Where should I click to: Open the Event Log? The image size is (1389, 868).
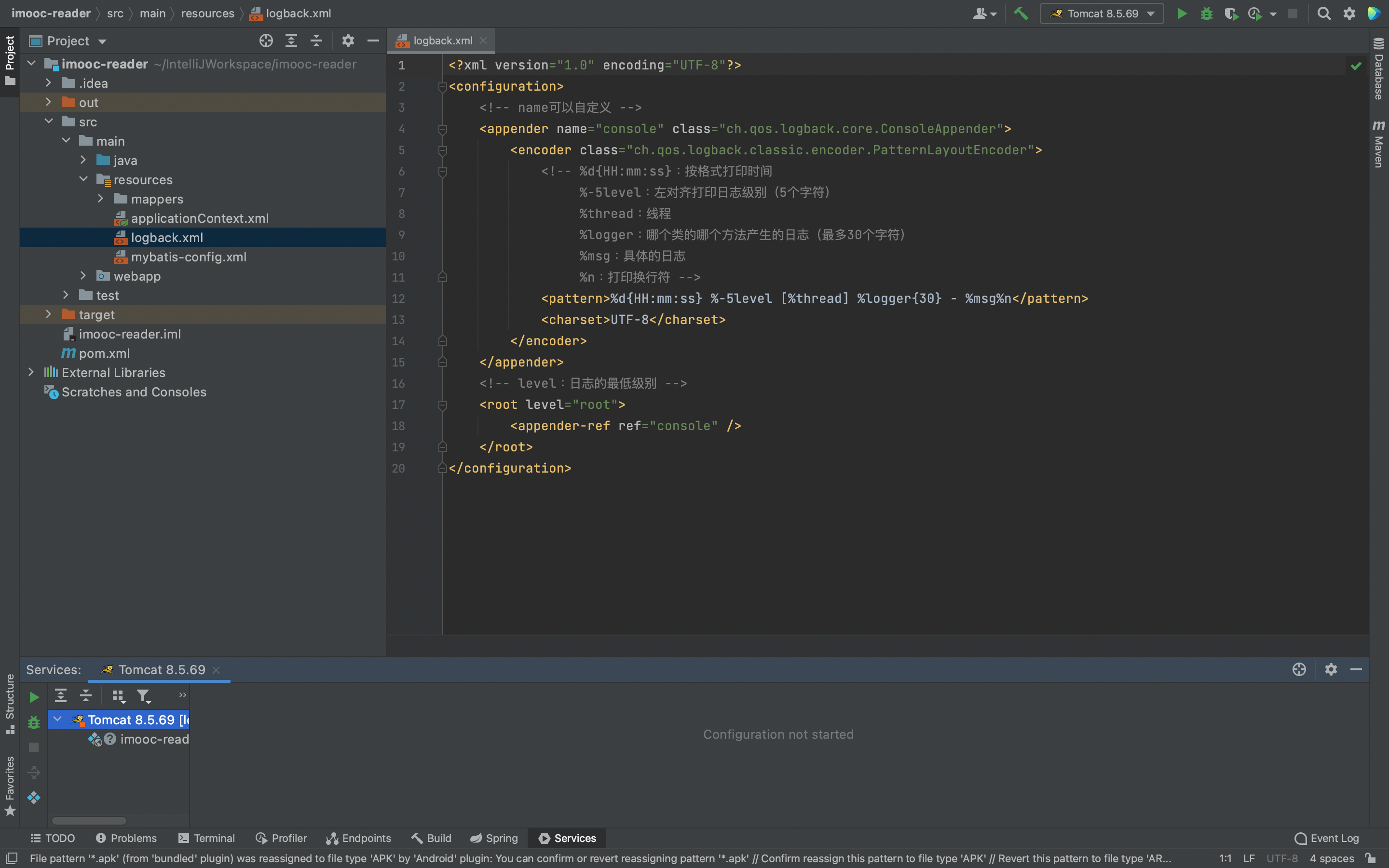coord(1326,838)
